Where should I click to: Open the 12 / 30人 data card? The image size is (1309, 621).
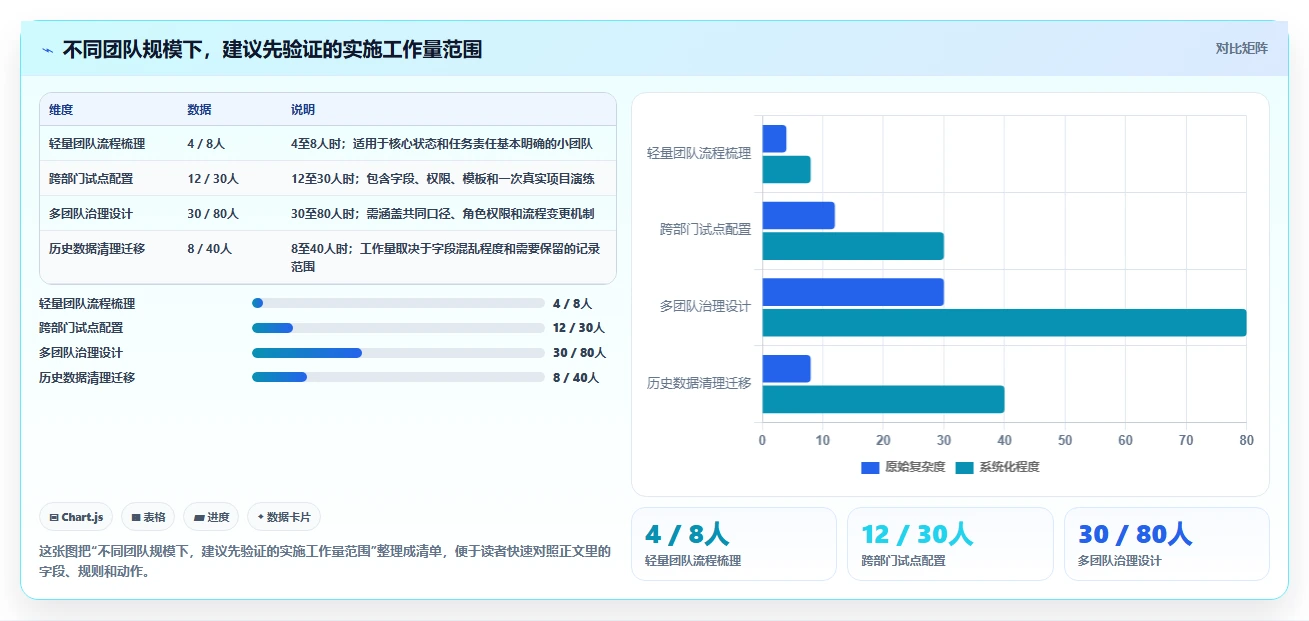point(950,544)
